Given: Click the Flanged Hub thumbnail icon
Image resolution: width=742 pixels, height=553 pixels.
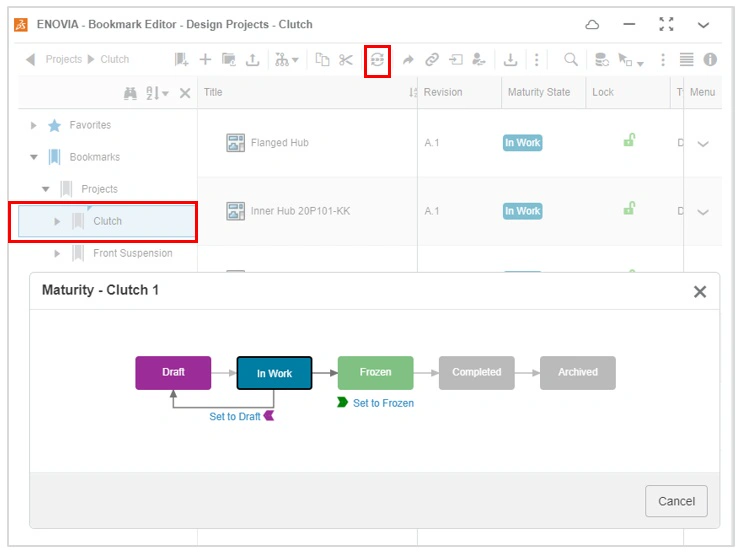Looking at the screenshot, I should tap(235, 143).
